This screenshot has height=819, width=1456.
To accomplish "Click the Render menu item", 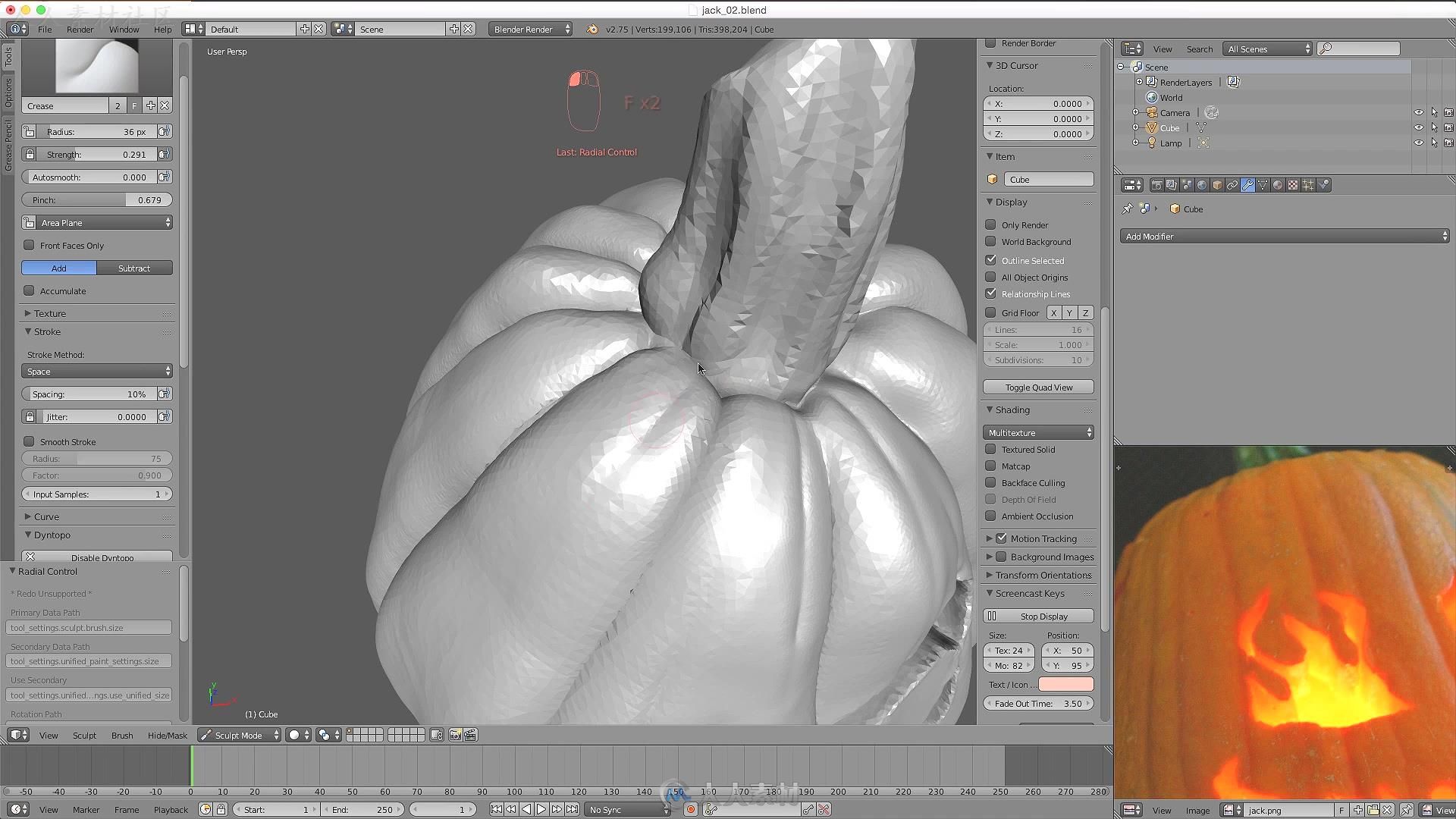I will (79, 28).
